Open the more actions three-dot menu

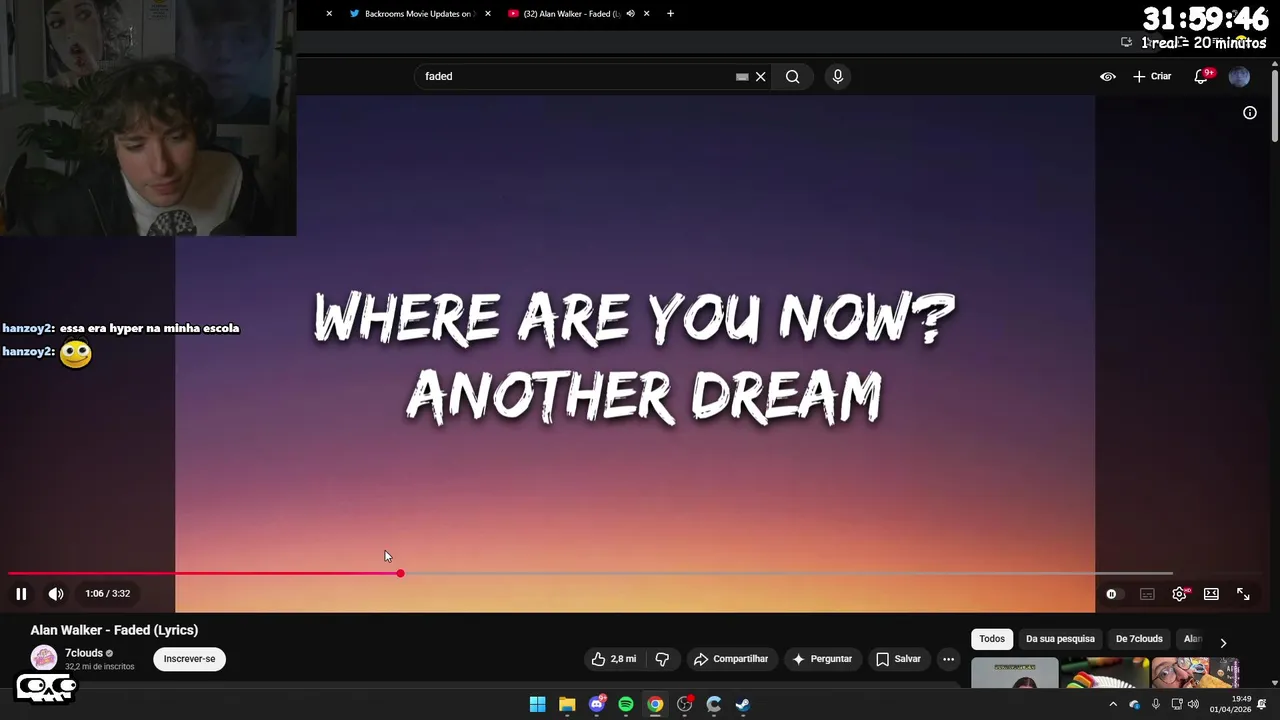point(948,659)
